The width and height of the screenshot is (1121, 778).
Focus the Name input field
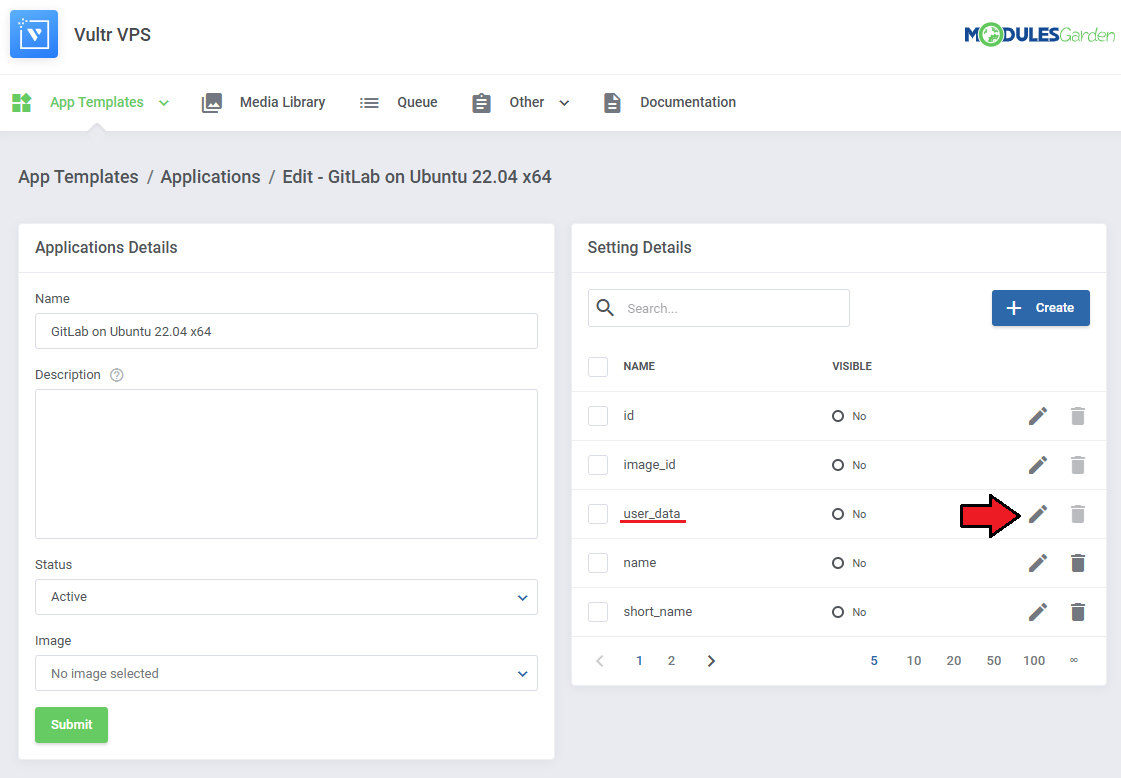click(286, 331)
